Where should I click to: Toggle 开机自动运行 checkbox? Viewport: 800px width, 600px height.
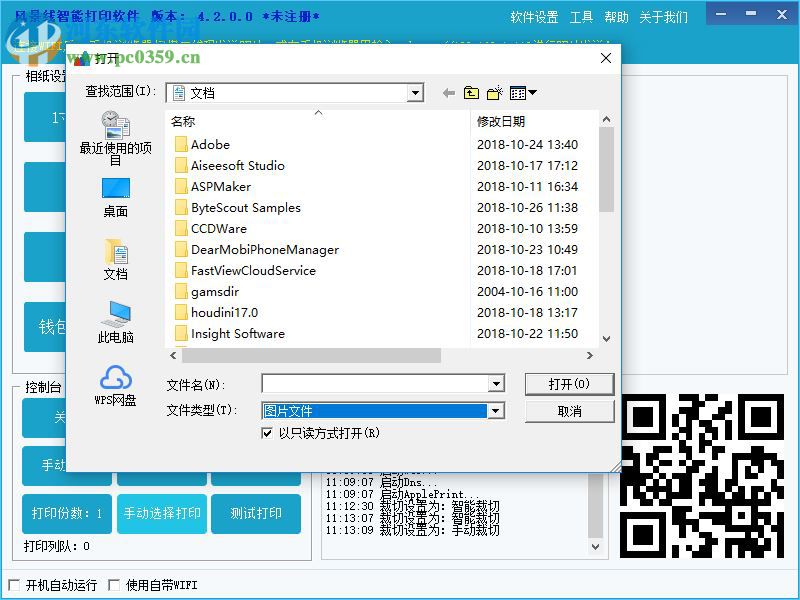click(x=14, y=583)
